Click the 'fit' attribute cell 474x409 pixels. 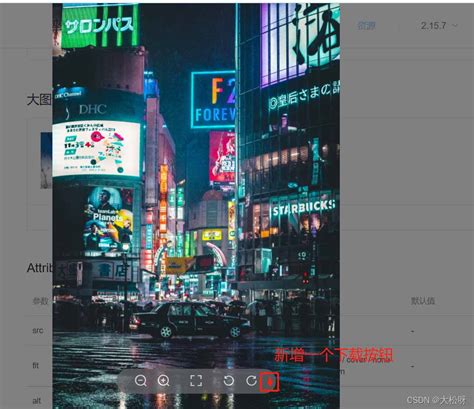pos(36,365)
